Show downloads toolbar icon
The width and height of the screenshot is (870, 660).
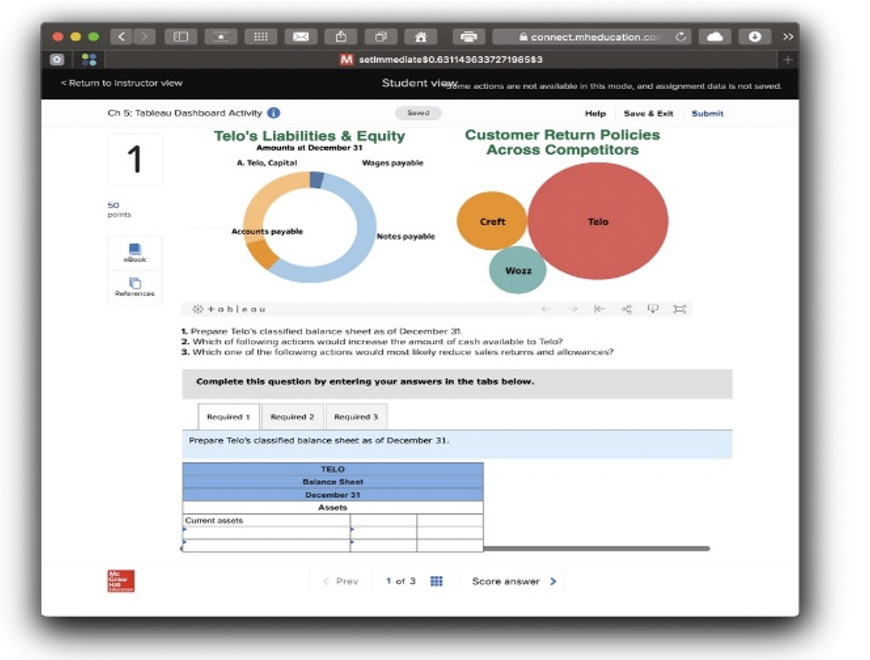click(755, 37)
